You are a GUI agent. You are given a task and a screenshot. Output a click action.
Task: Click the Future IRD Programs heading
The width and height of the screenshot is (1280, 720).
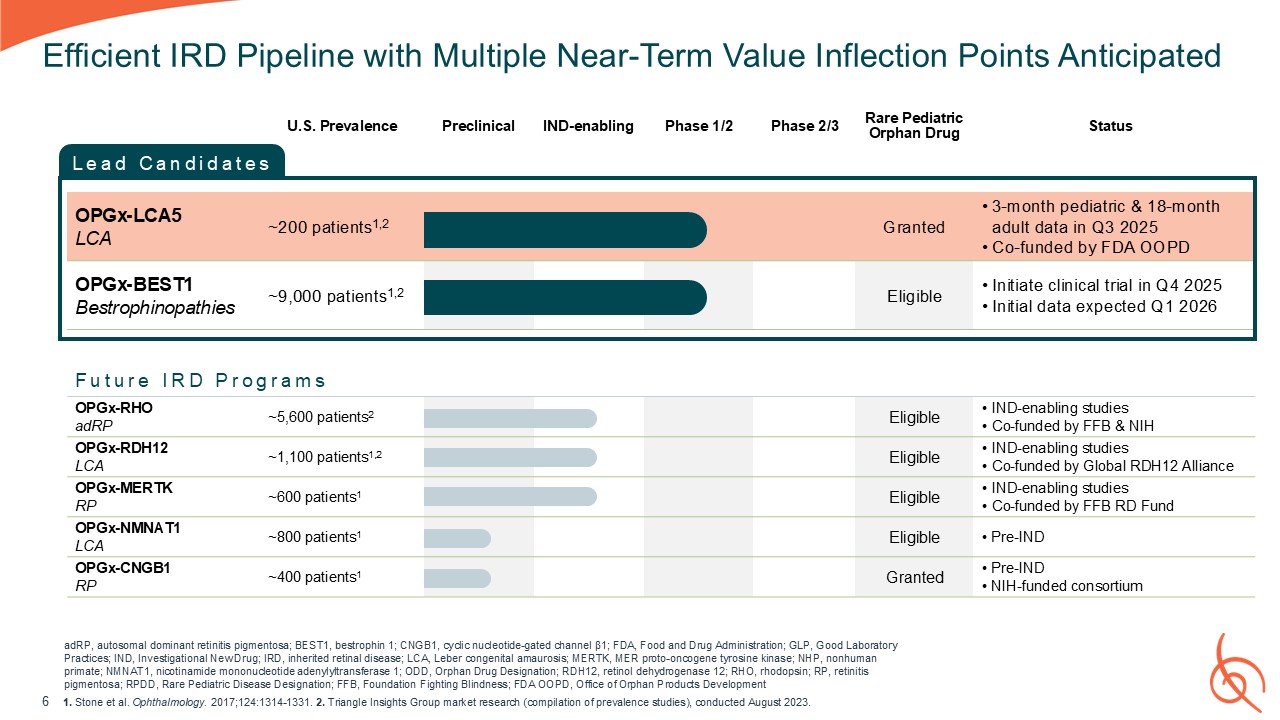[200, 381]
